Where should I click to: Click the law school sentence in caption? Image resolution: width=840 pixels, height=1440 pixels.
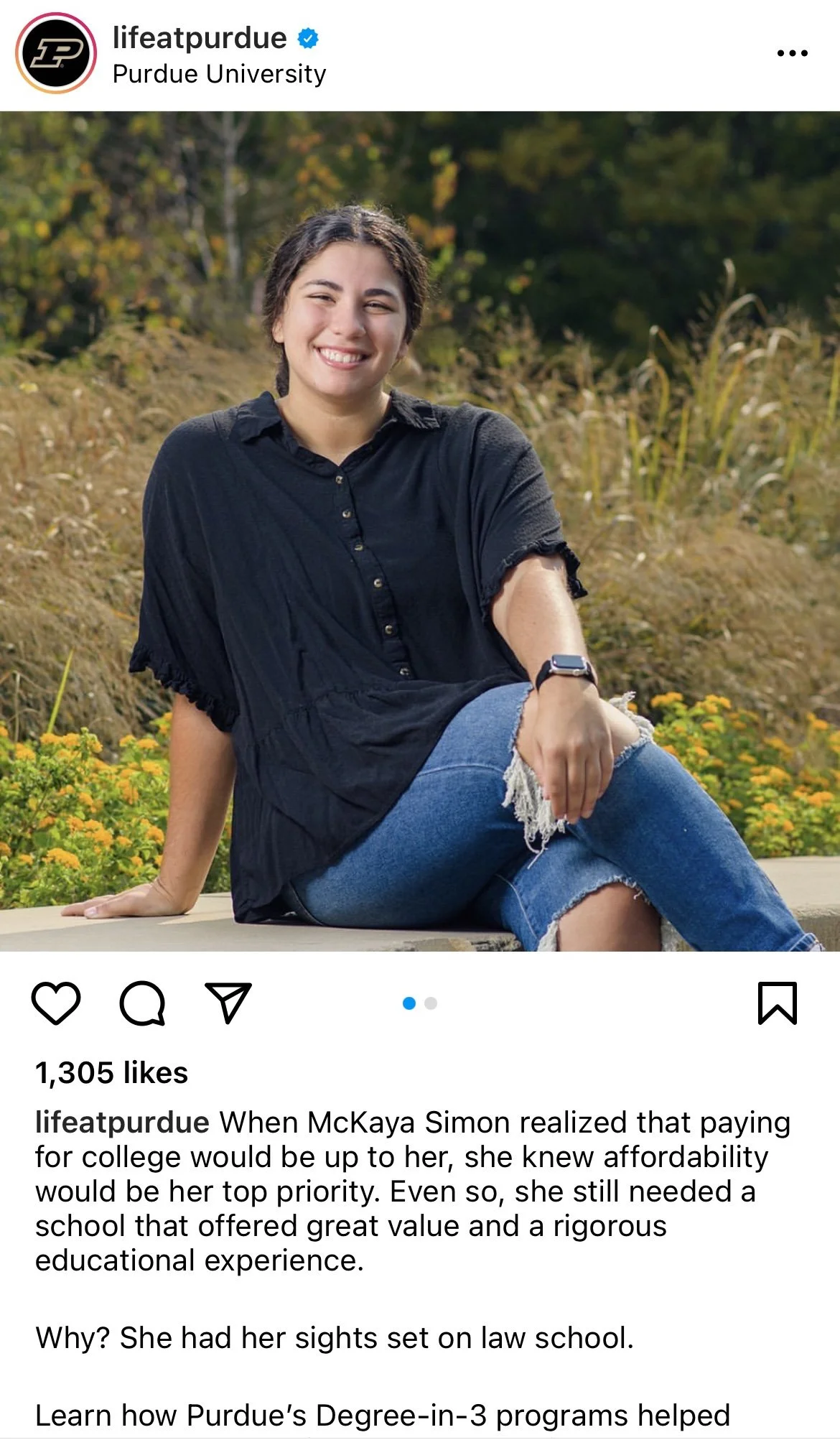click(335, 1338)
